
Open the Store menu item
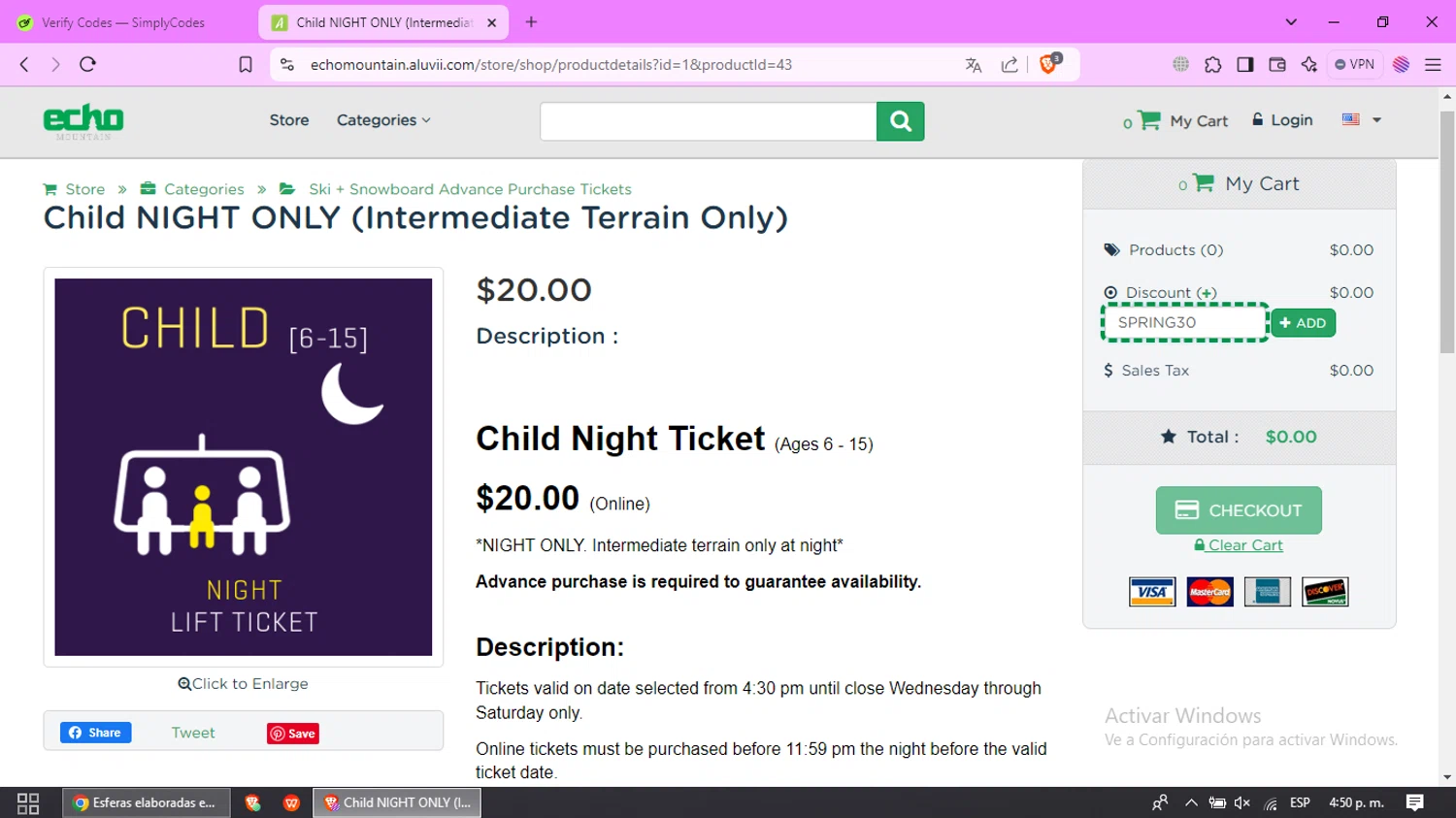tap(289, 120)
